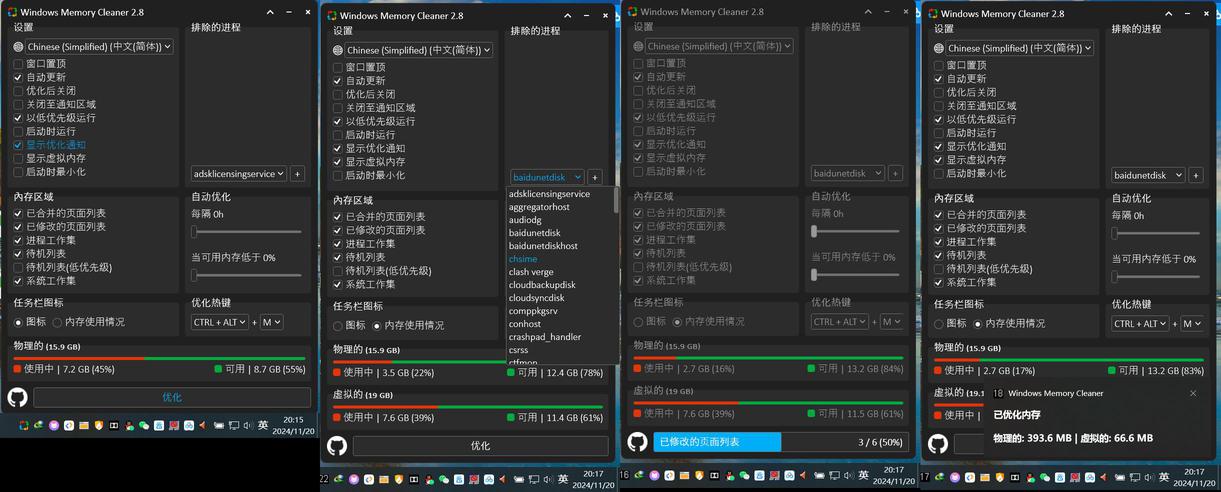The image size is (1221, 492).
Task: Click app logo in rightmost window title bar
Action: coord(933,14)
